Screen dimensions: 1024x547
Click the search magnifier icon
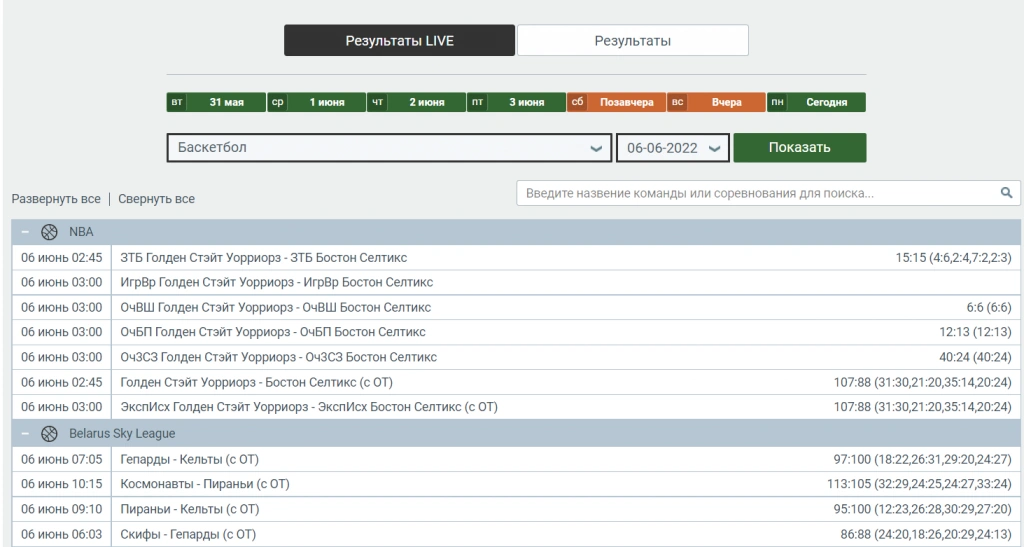[x=1006, y=193]
